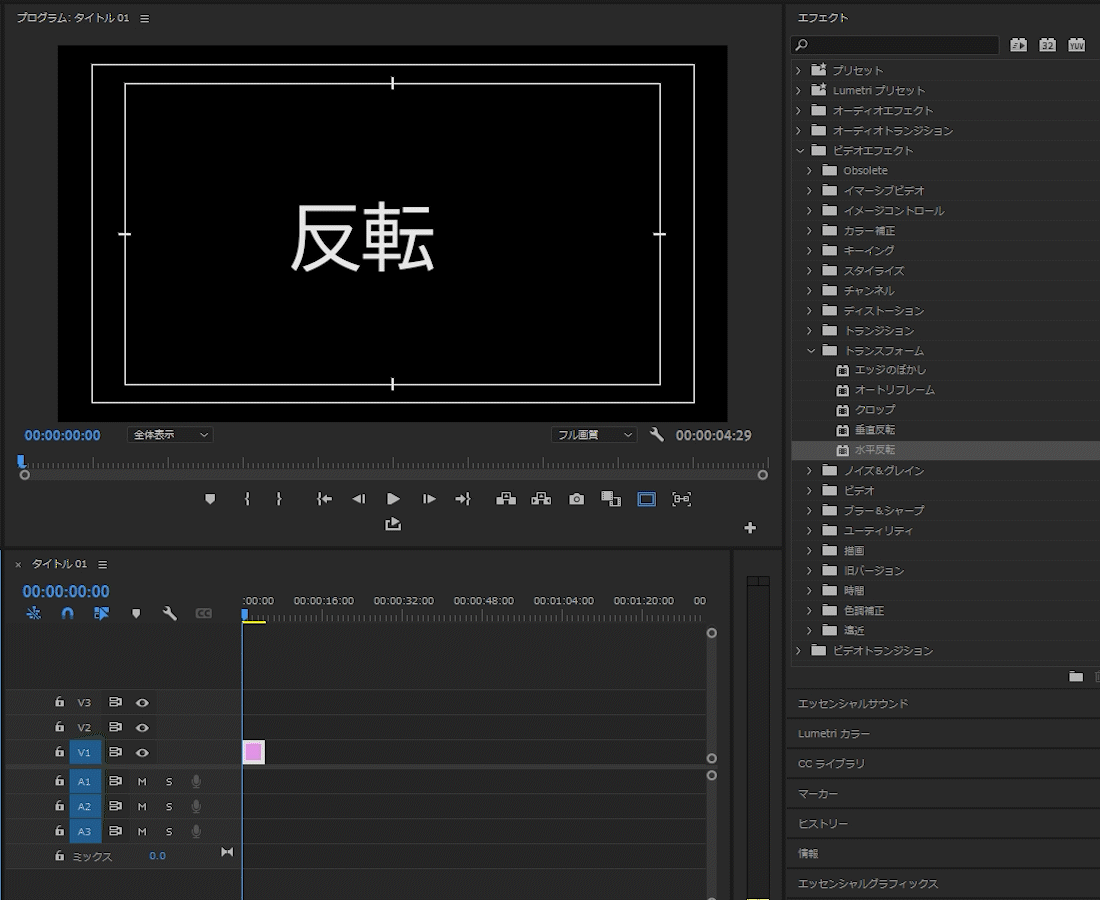This screenshot has width=1100, height=900.
Task: Open the 全体表示 zoom level dropdown
Action: pos(170,435)
